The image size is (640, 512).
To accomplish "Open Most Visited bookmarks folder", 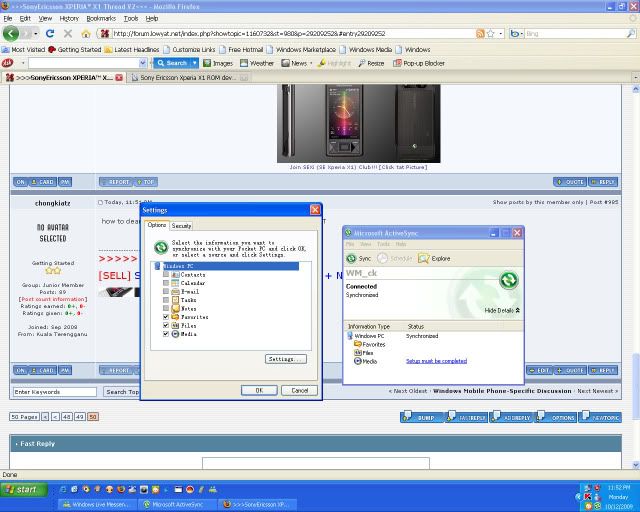I will point(23,49).
